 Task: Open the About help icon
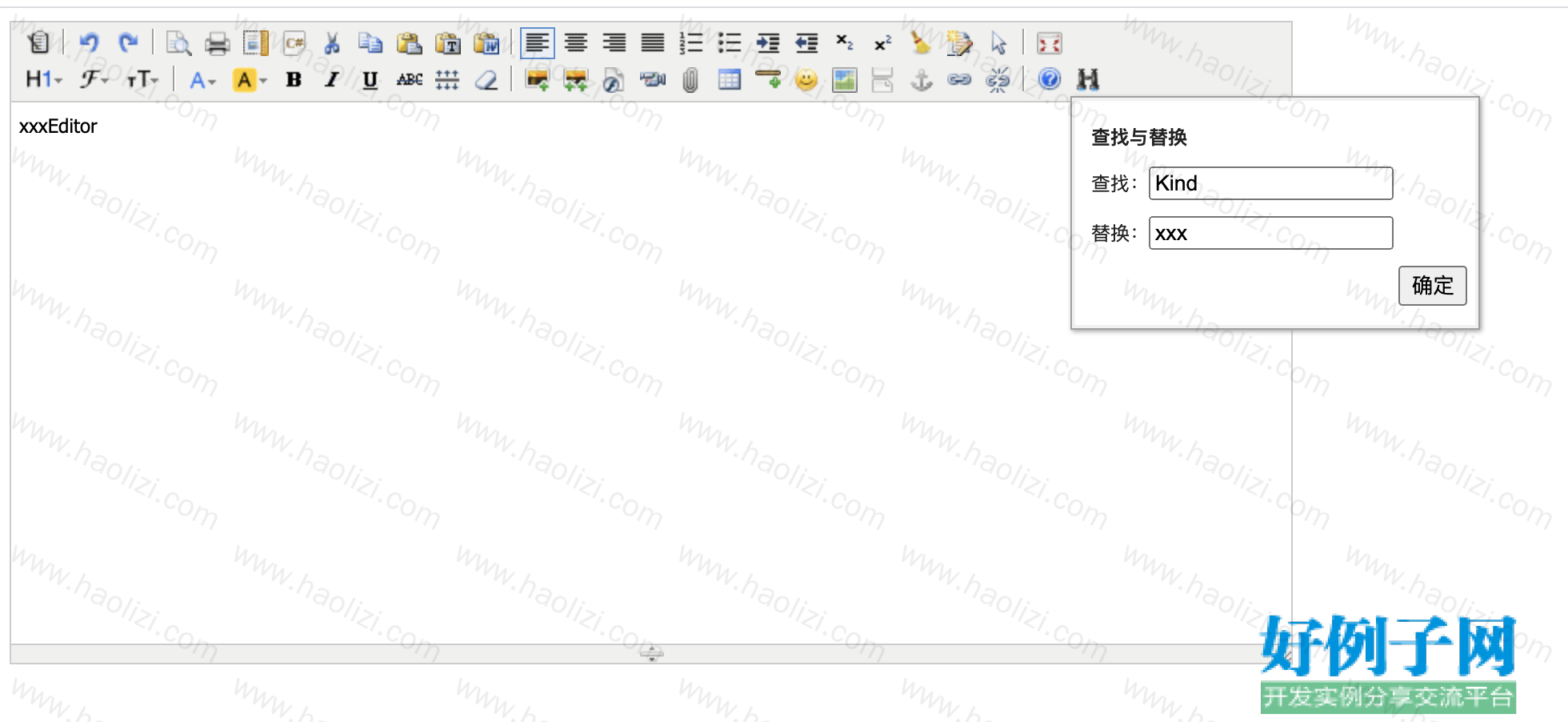click(1049, 79)
